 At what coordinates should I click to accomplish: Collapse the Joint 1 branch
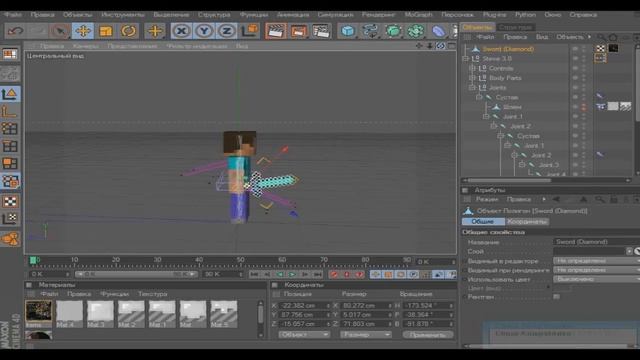[486, 117]
